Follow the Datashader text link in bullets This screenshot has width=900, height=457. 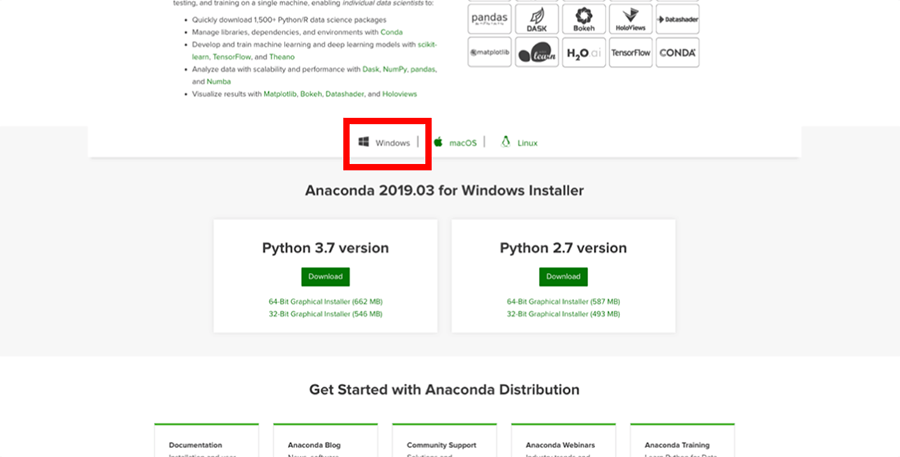point(344,94)
